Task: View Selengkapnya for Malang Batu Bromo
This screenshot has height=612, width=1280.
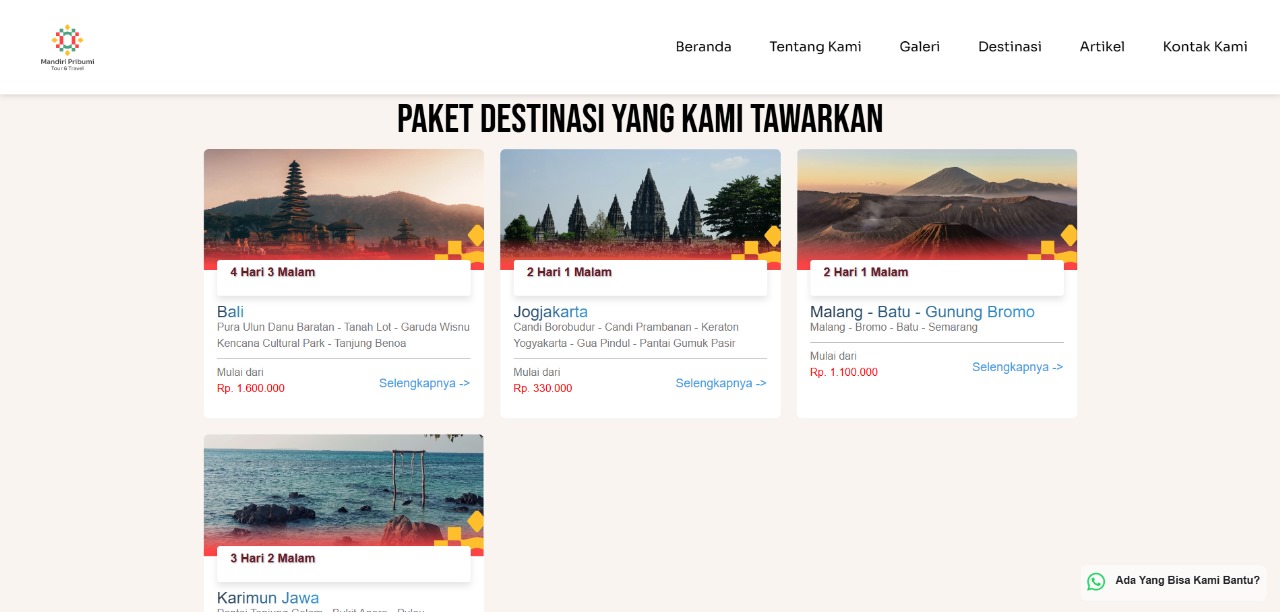Action: [x=1017, y=367]
